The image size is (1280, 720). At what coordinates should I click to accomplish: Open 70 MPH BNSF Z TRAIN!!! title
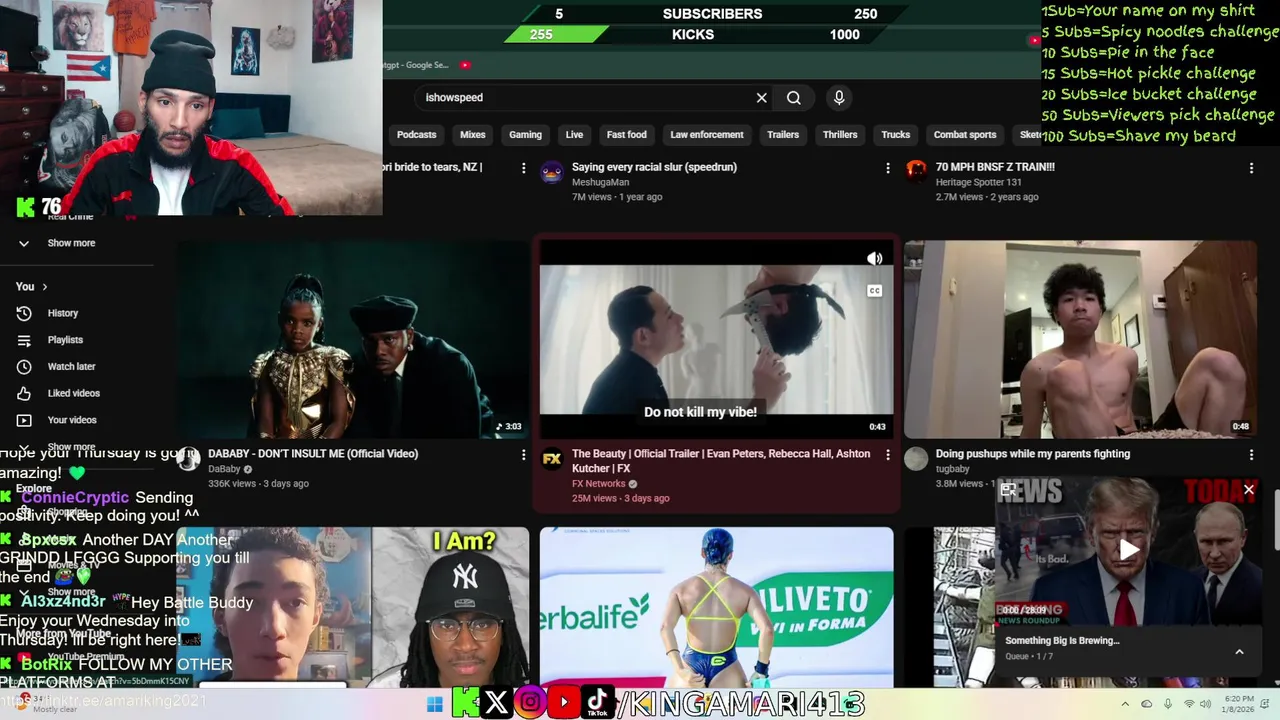pos(995,167)
